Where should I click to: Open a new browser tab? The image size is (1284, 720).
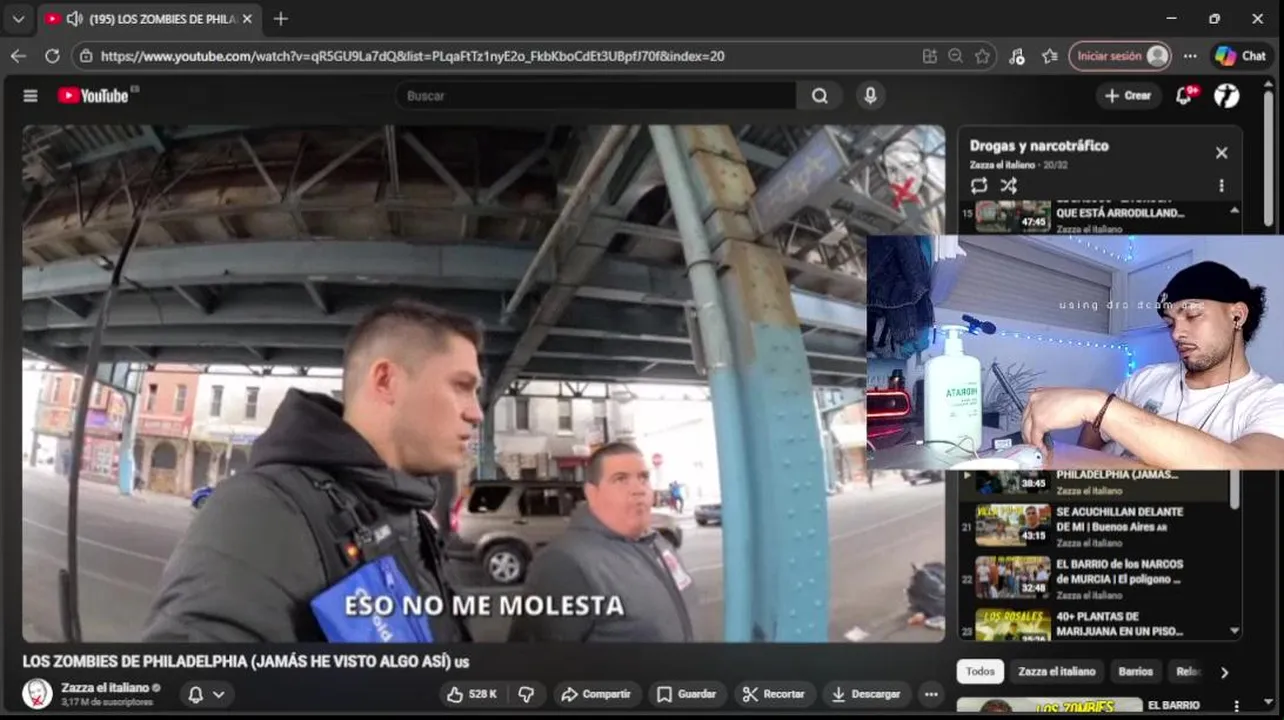coord(281,19)
